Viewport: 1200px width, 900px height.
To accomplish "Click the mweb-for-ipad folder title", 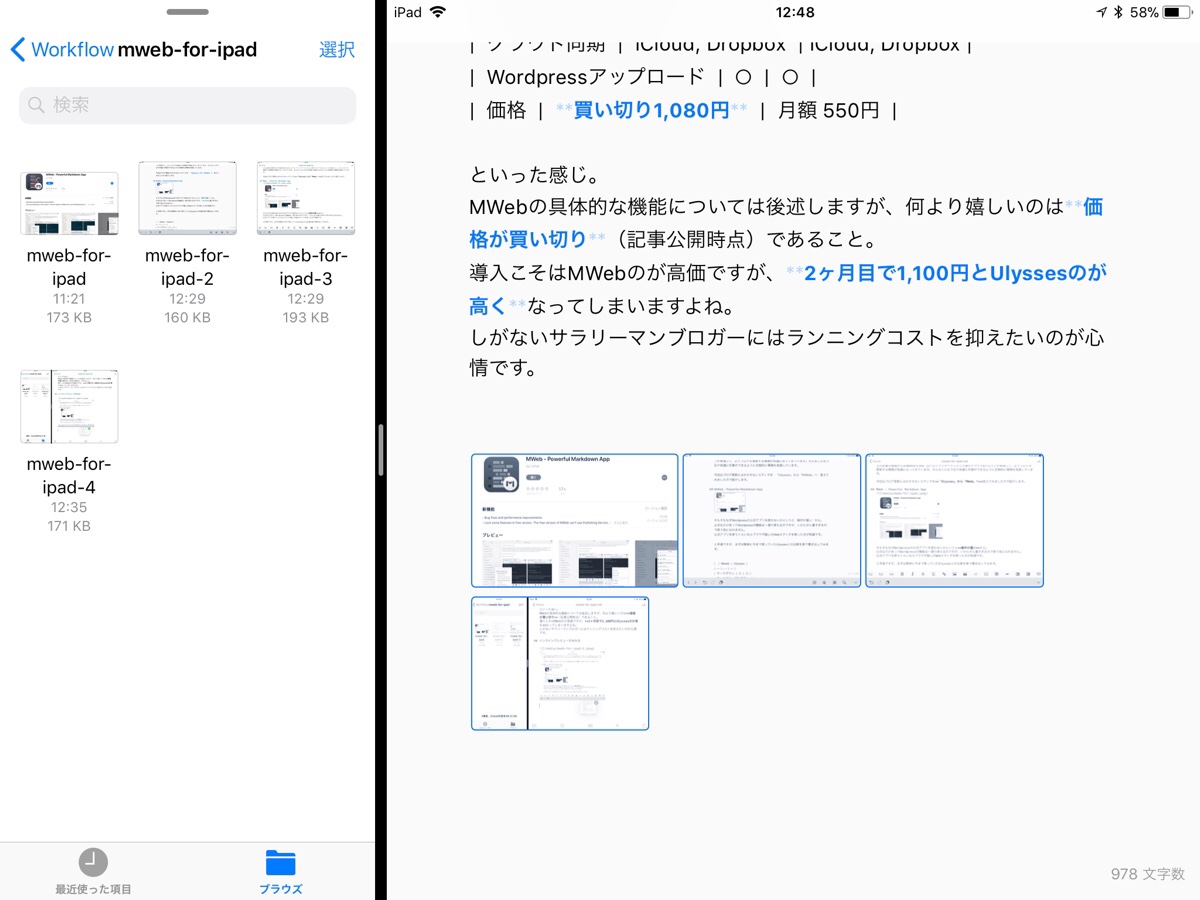I will 188,50.
